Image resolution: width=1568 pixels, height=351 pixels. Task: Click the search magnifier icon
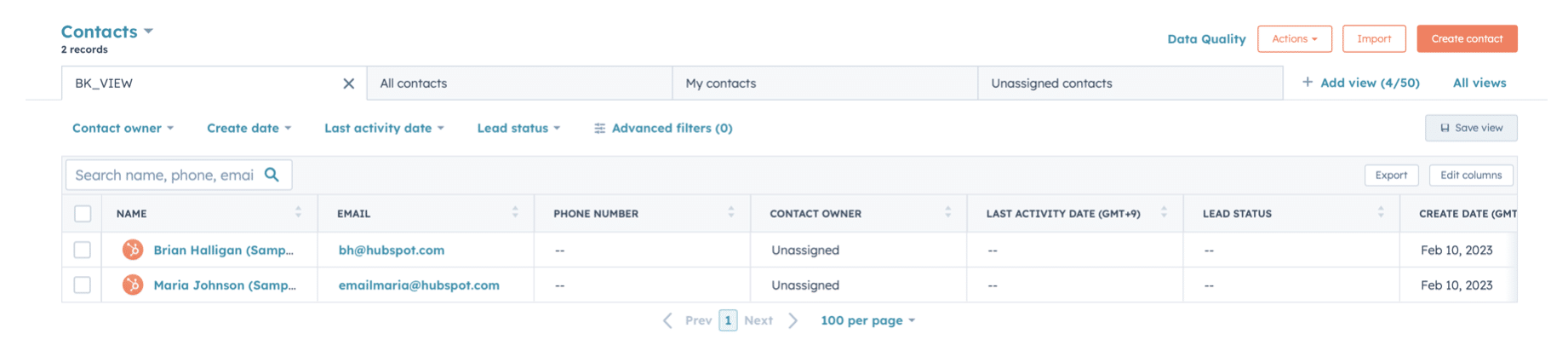coord(272,175)
